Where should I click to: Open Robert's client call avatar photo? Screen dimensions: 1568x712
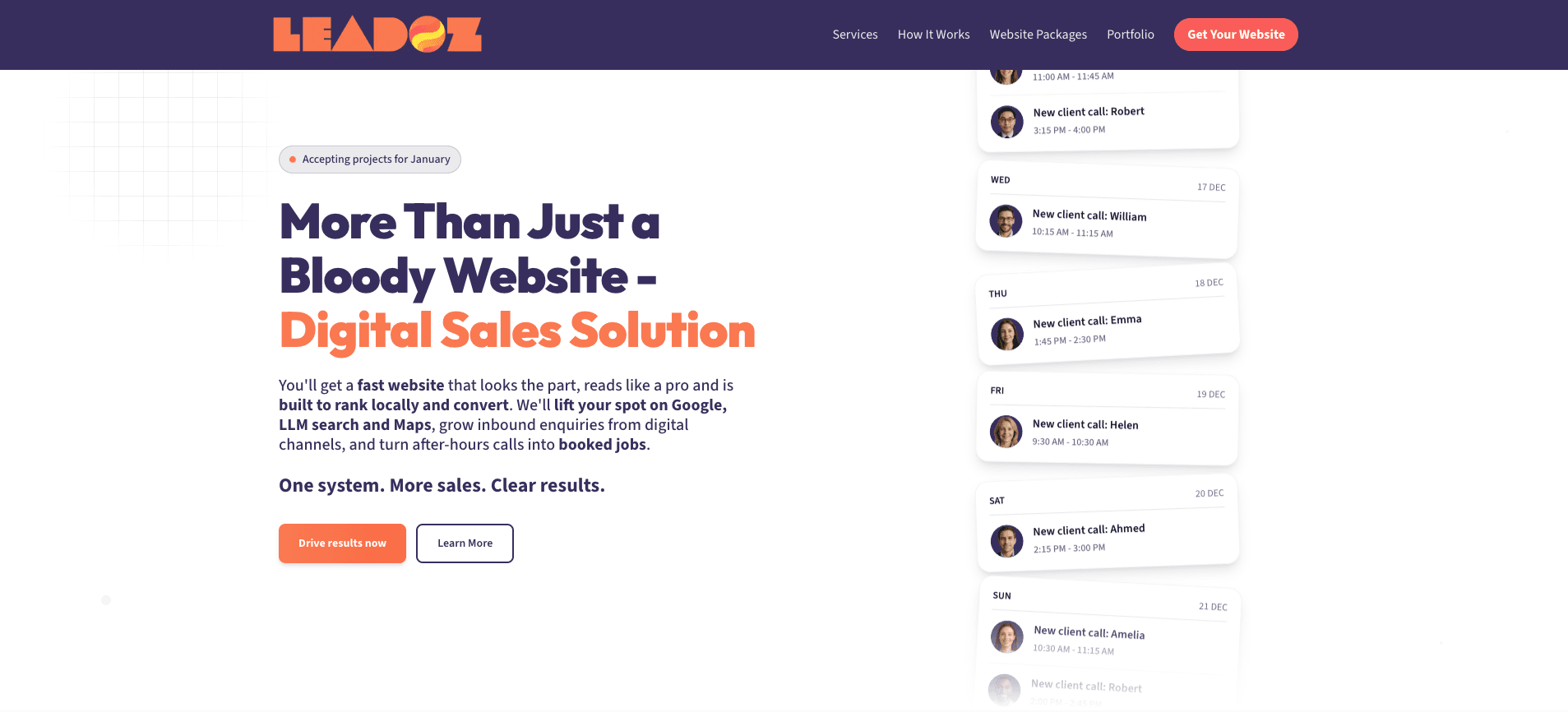1006,122
